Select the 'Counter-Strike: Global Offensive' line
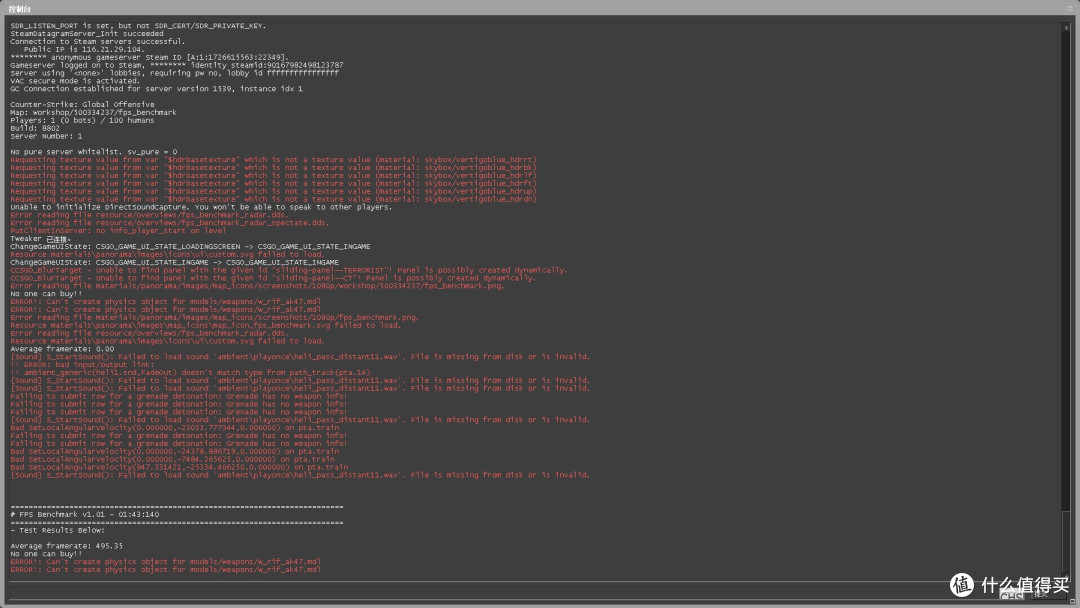Image resolution: width=1080 pixels, height=608 pixels. pyautogui.click(x=82, y=105)
